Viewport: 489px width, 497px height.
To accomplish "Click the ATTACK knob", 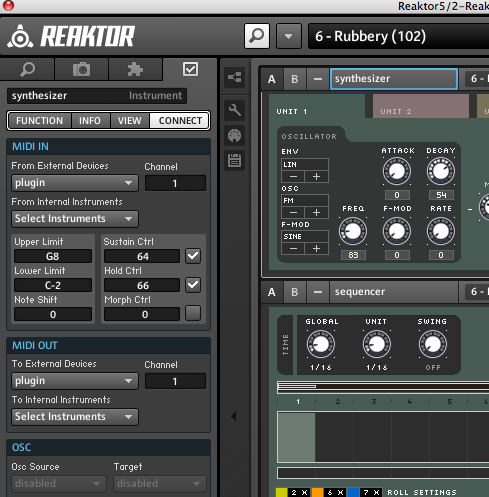I will (397, 171).
